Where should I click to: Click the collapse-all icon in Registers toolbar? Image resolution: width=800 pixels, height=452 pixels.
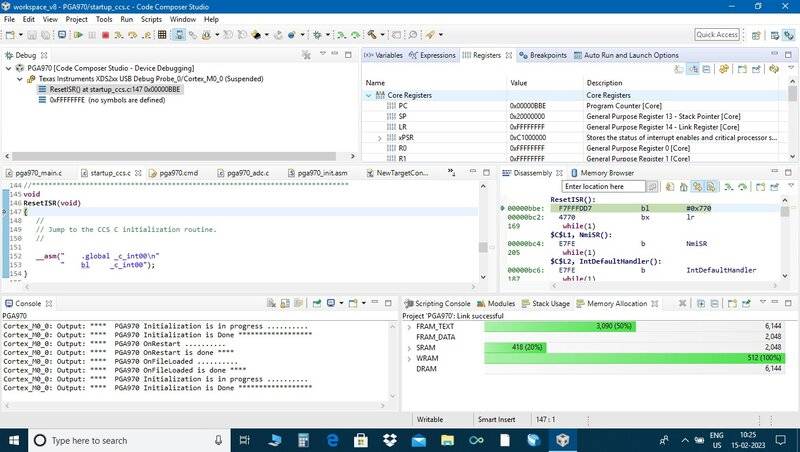click(707, 69)
